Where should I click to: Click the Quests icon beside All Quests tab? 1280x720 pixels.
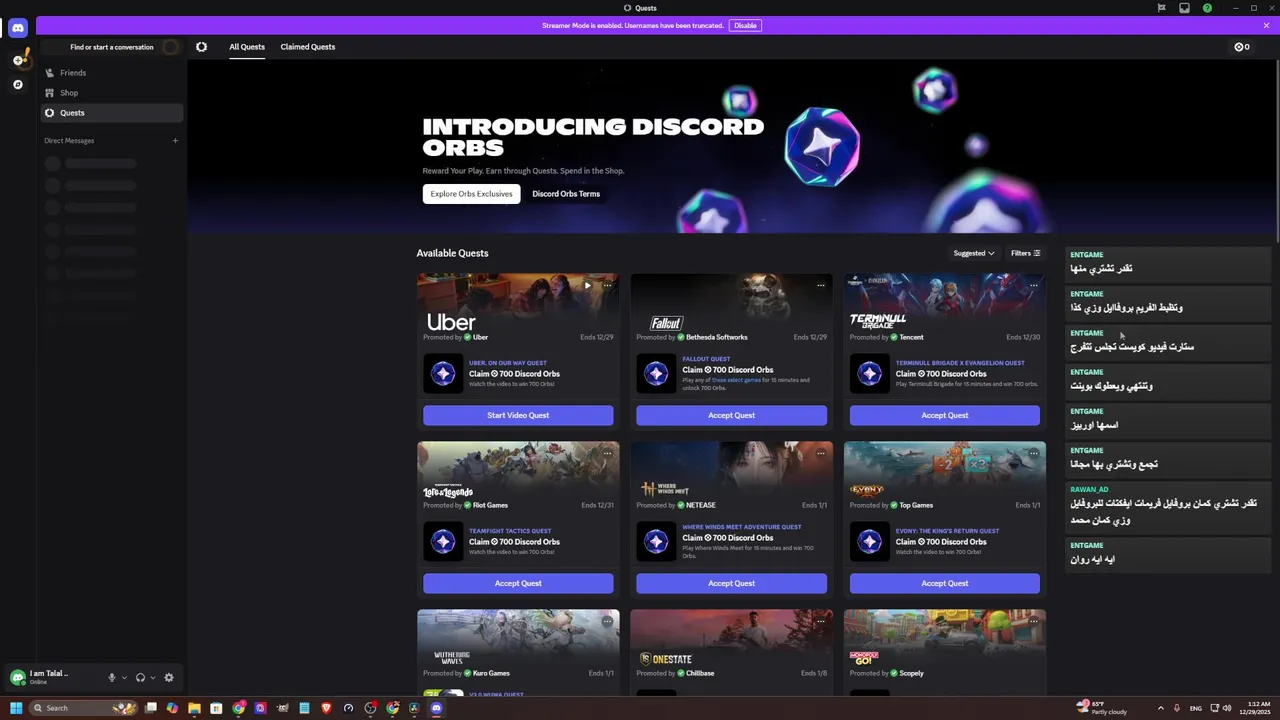201,47
